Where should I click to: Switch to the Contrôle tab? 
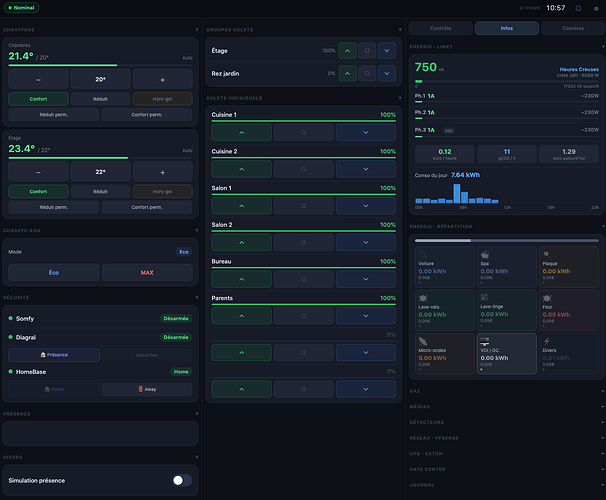(x=441, y=28)
